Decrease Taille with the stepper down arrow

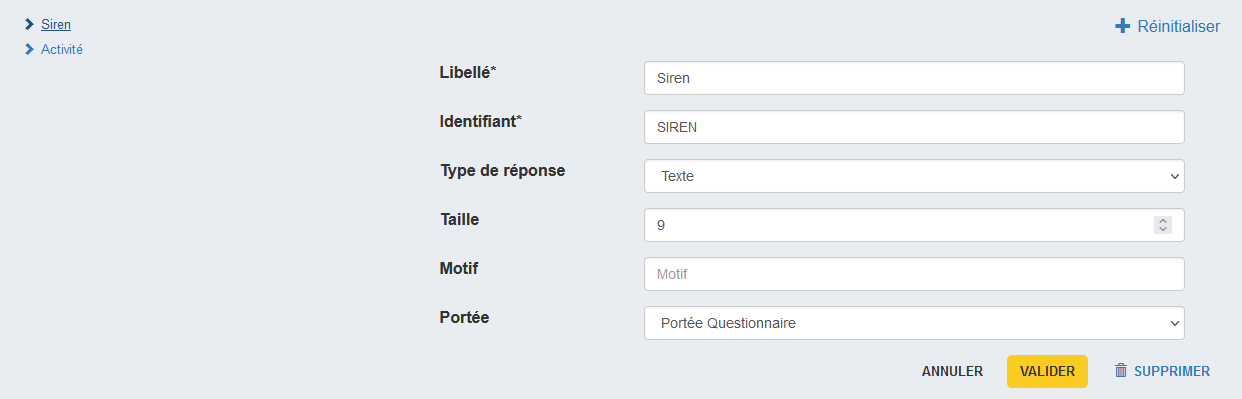[1163, 230]
